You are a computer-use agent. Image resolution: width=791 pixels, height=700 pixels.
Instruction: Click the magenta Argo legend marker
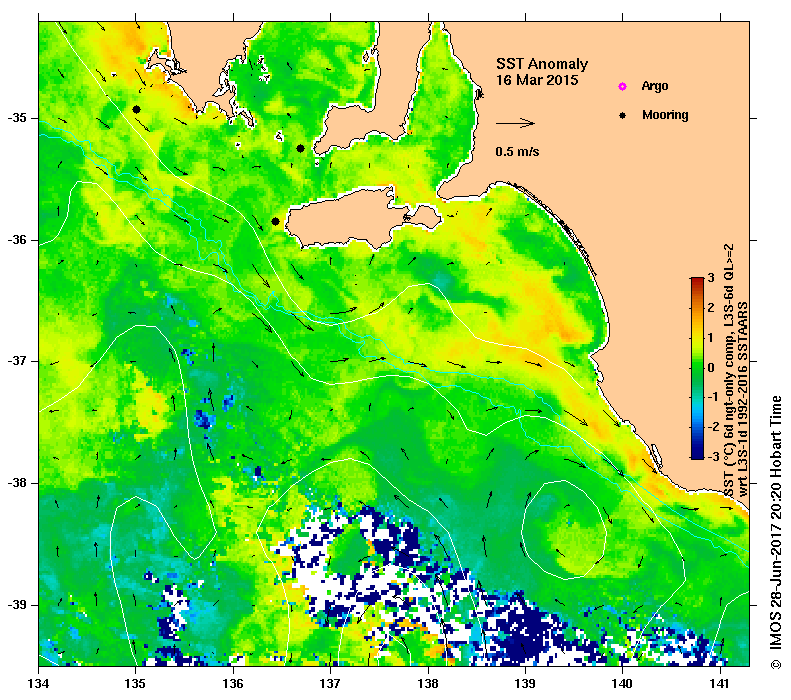[623, 87]
